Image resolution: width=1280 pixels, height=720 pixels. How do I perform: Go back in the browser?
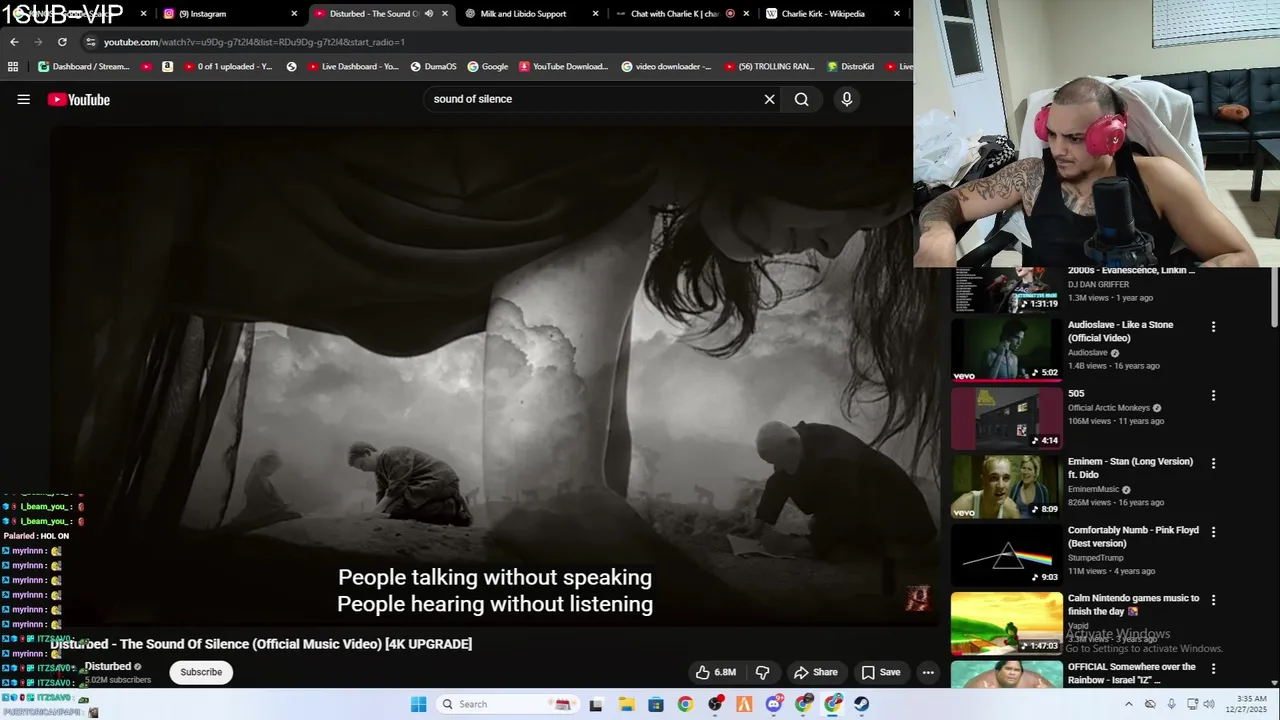(x=14, y=42)
